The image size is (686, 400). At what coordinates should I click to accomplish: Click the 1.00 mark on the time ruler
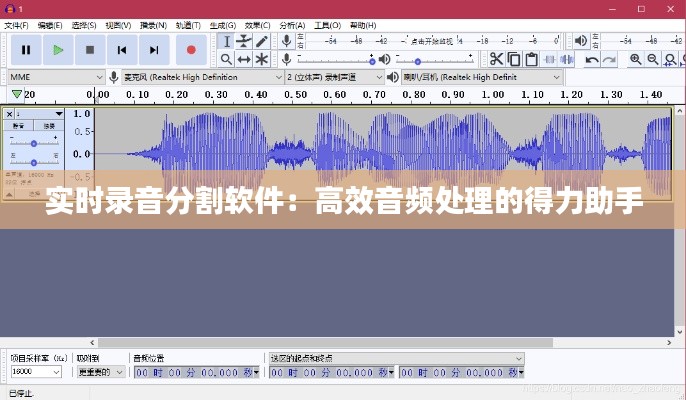pos(493,95)
